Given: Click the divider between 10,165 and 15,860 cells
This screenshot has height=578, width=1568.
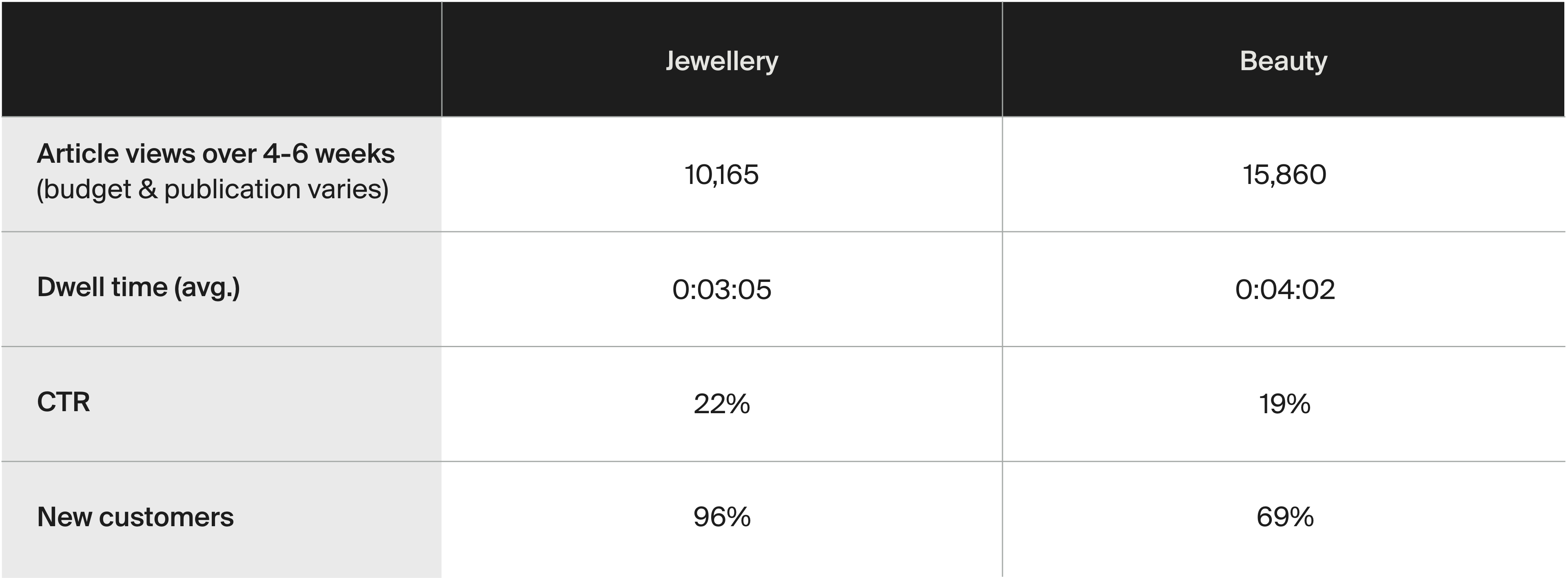Looking at the screenshot, I should click(1002, 175).
